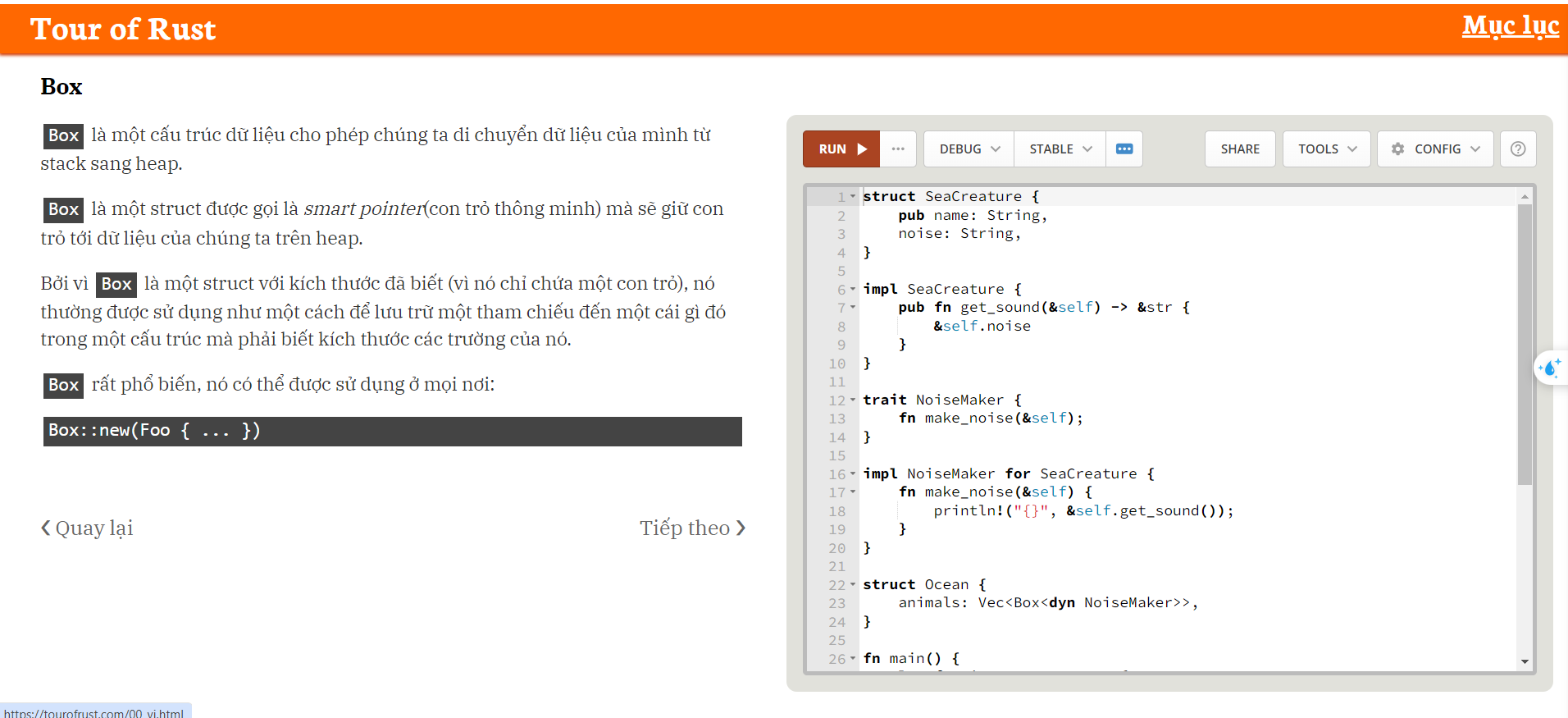Open the help question mark icon
This screenshot has width=1568, height=718.
[1518, 149]
